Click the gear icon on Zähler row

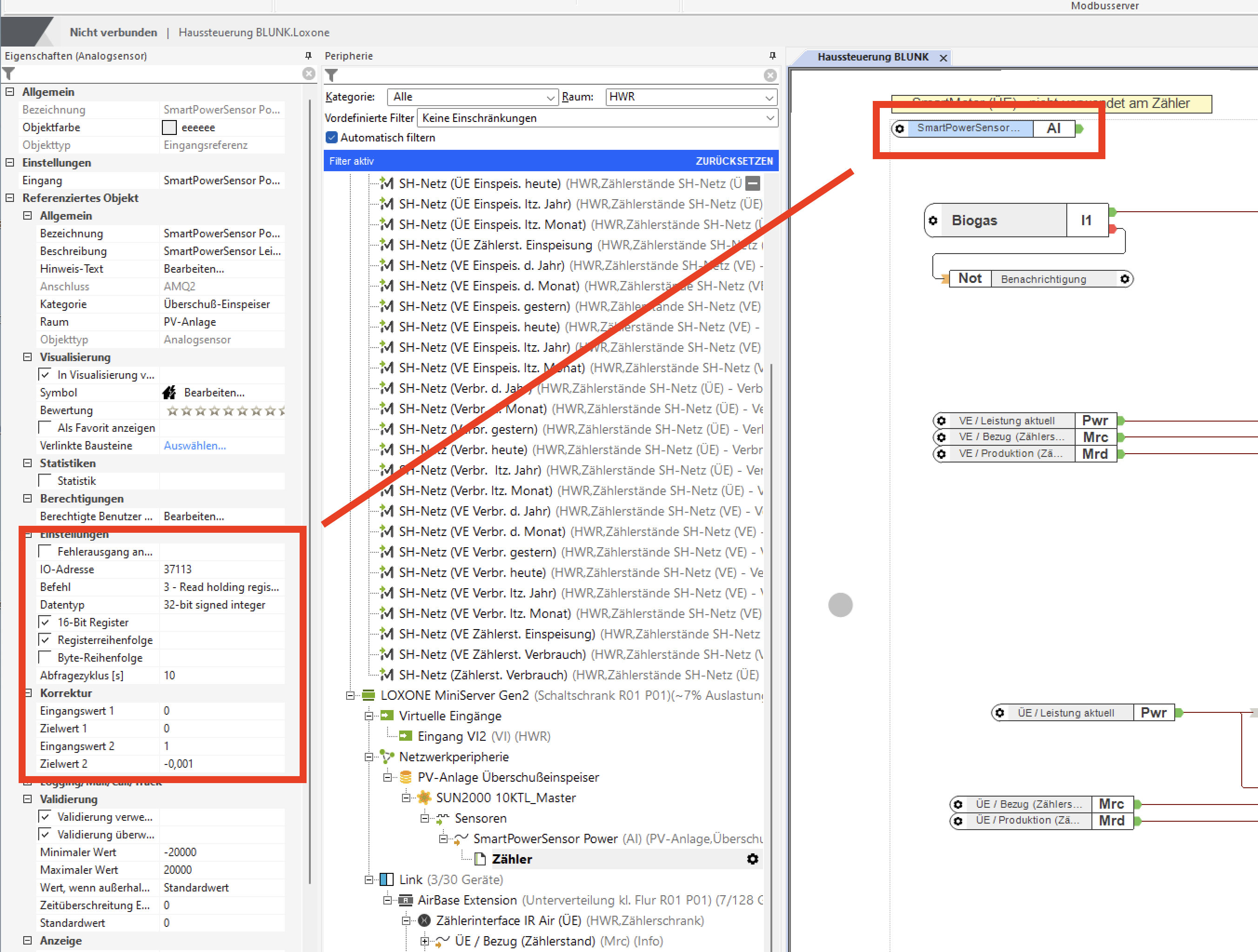[752, 859]
